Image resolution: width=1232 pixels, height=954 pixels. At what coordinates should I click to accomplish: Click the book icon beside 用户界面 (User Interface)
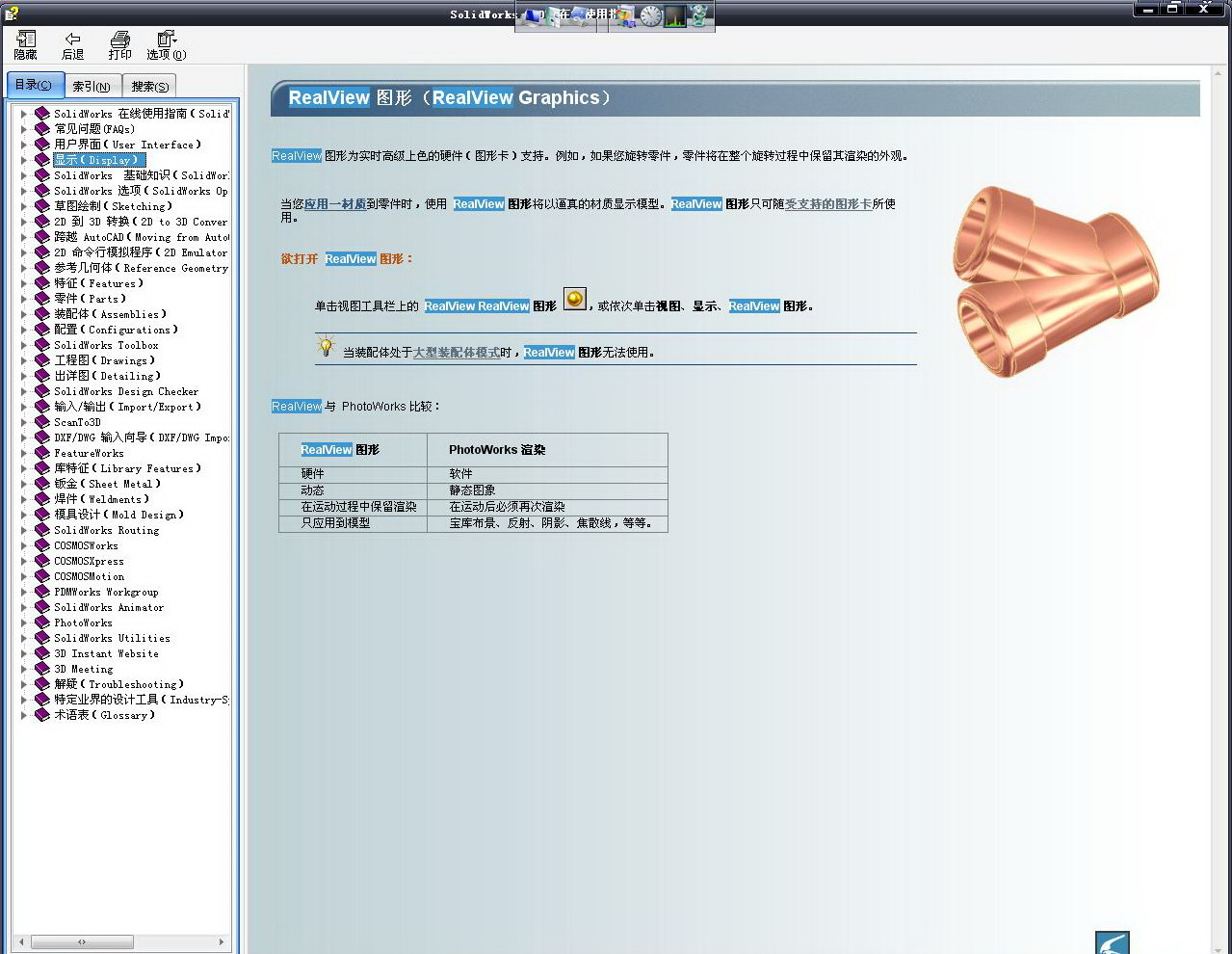tap(42, 145)
